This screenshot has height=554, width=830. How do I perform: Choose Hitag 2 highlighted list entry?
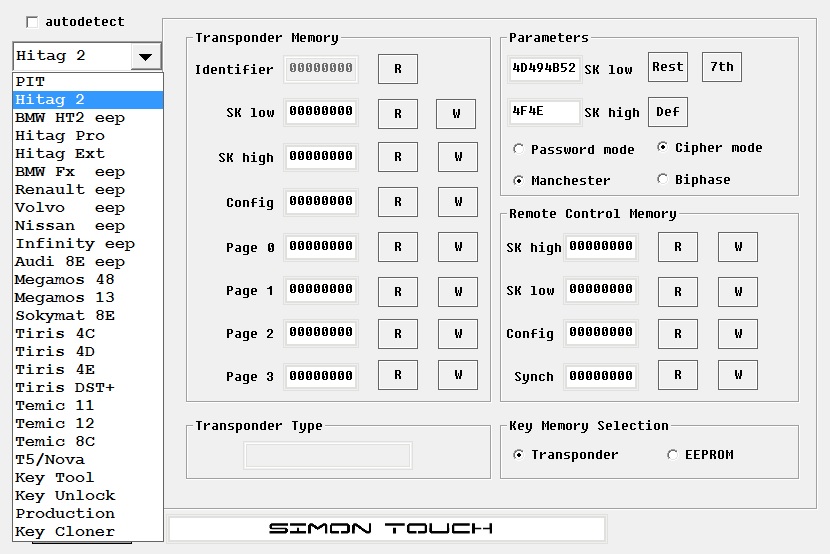point(88,100)
